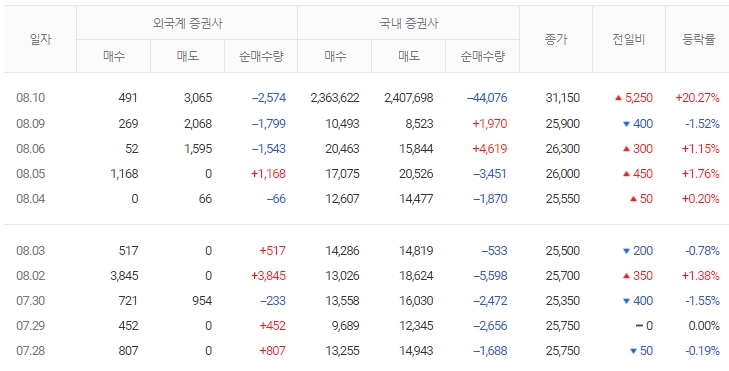Click the 국내 증권사 group header
The height and width of the screenshot is (371, 729).
click(409, 23)
